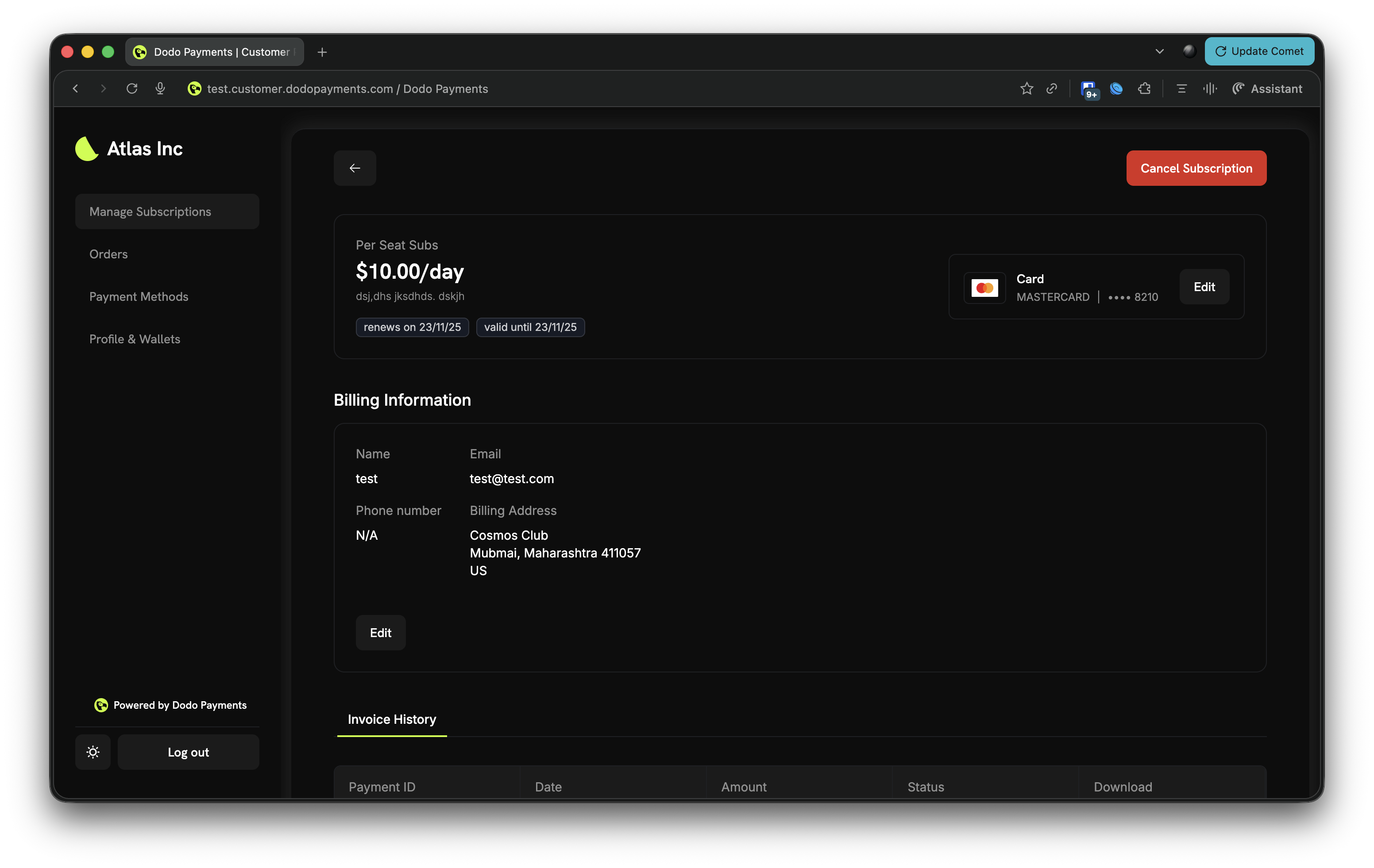Click the back arrow above Per Seat Subs
The height and width of the screenshot is (868, 1374).
tap(355, 168)
